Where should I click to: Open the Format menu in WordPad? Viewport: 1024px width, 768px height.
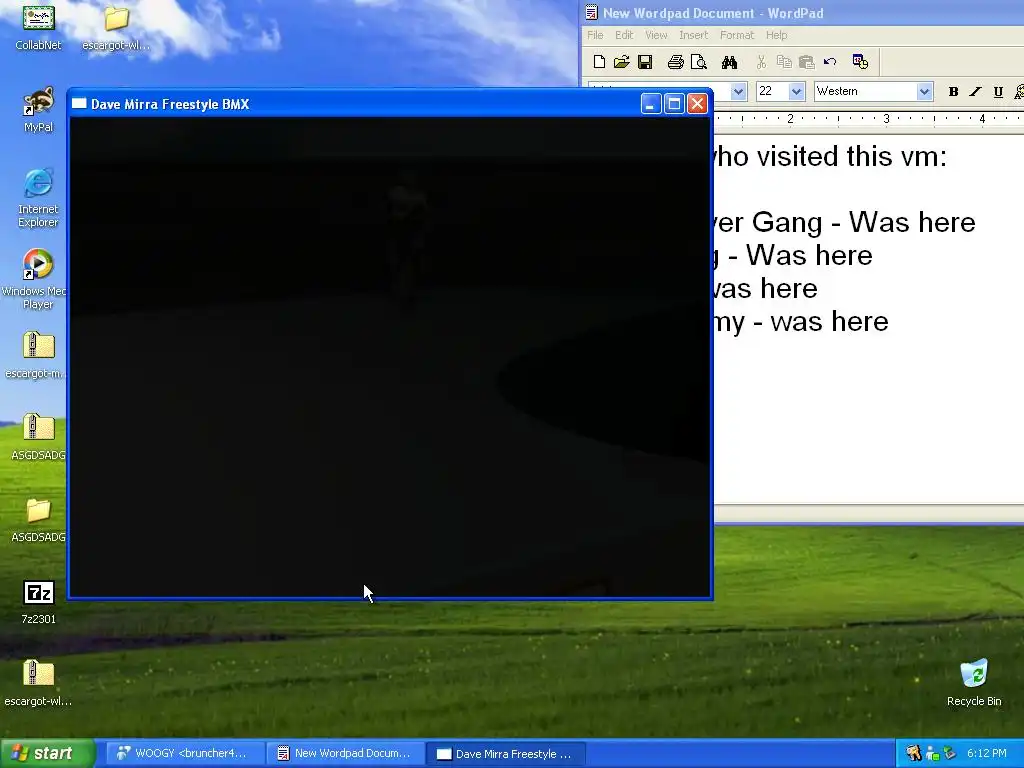737,35
